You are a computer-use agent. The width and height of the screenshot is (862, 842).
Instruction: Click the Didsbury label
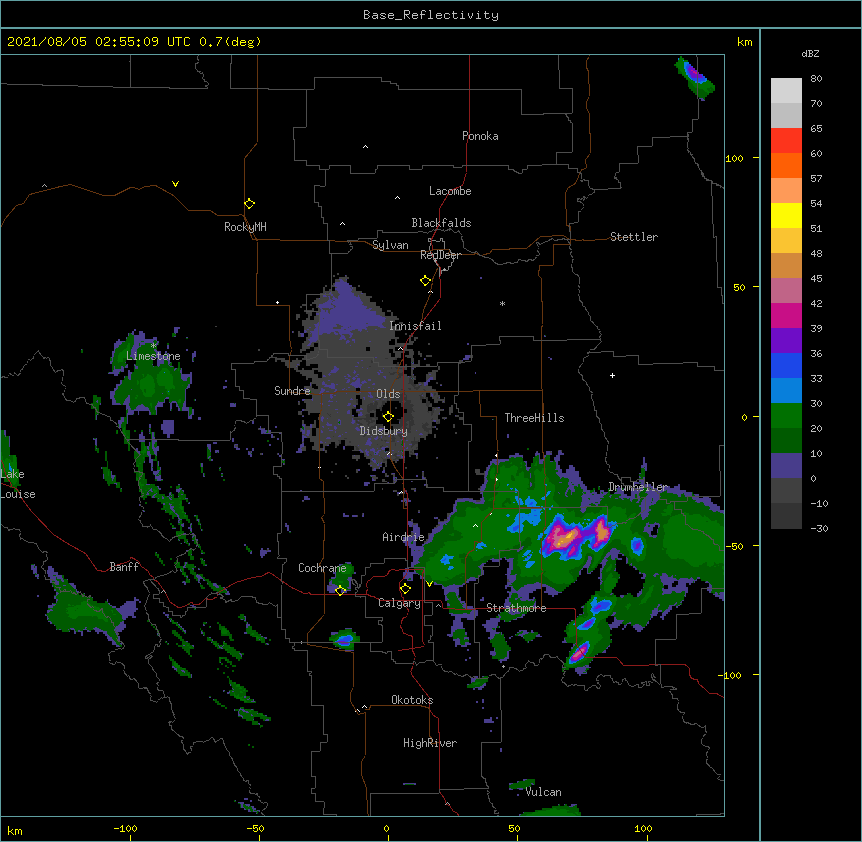pos(384,431)
